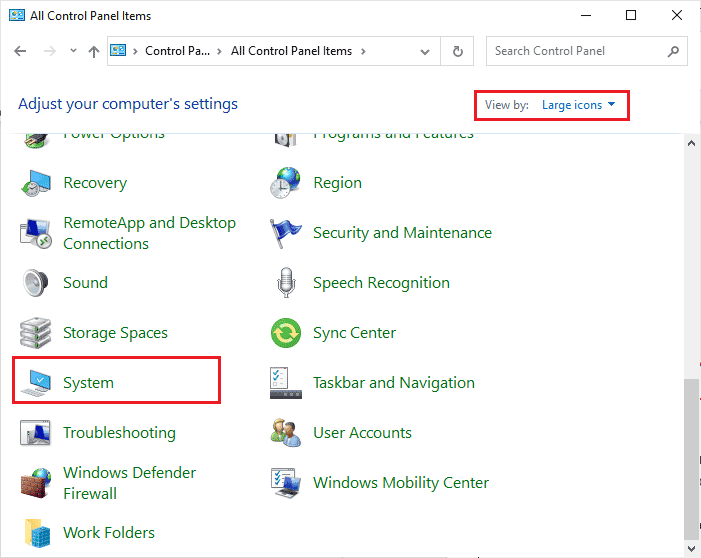Open the Storage Spaces link

pyautogui.click(x=115, y=333)
